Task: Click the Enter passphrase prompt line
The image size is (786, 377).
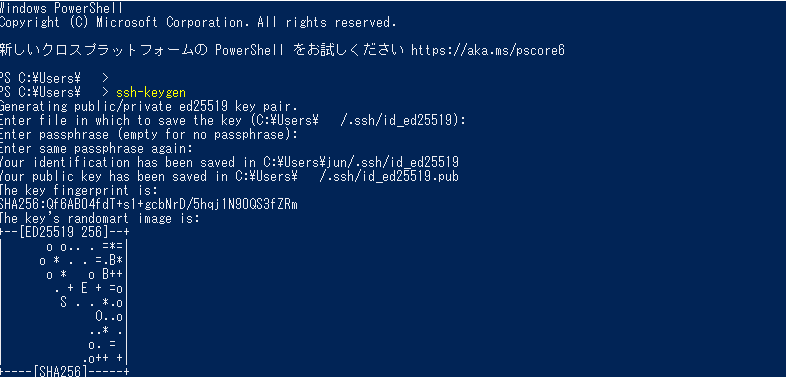Action: [149, 135]
